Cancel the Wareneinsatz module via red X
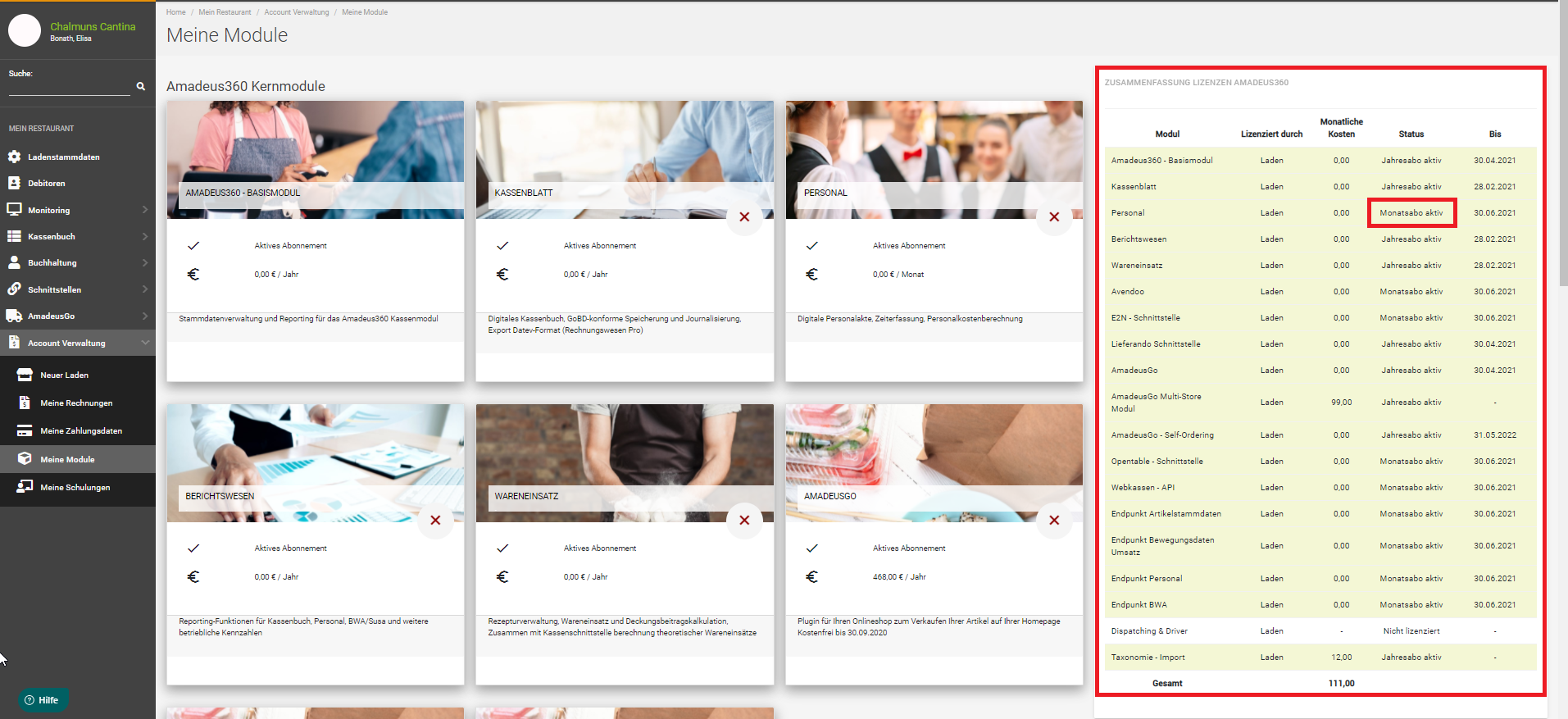Image resolution: width=1568 pixels, height=719 pixels. [x=744, y=521]
